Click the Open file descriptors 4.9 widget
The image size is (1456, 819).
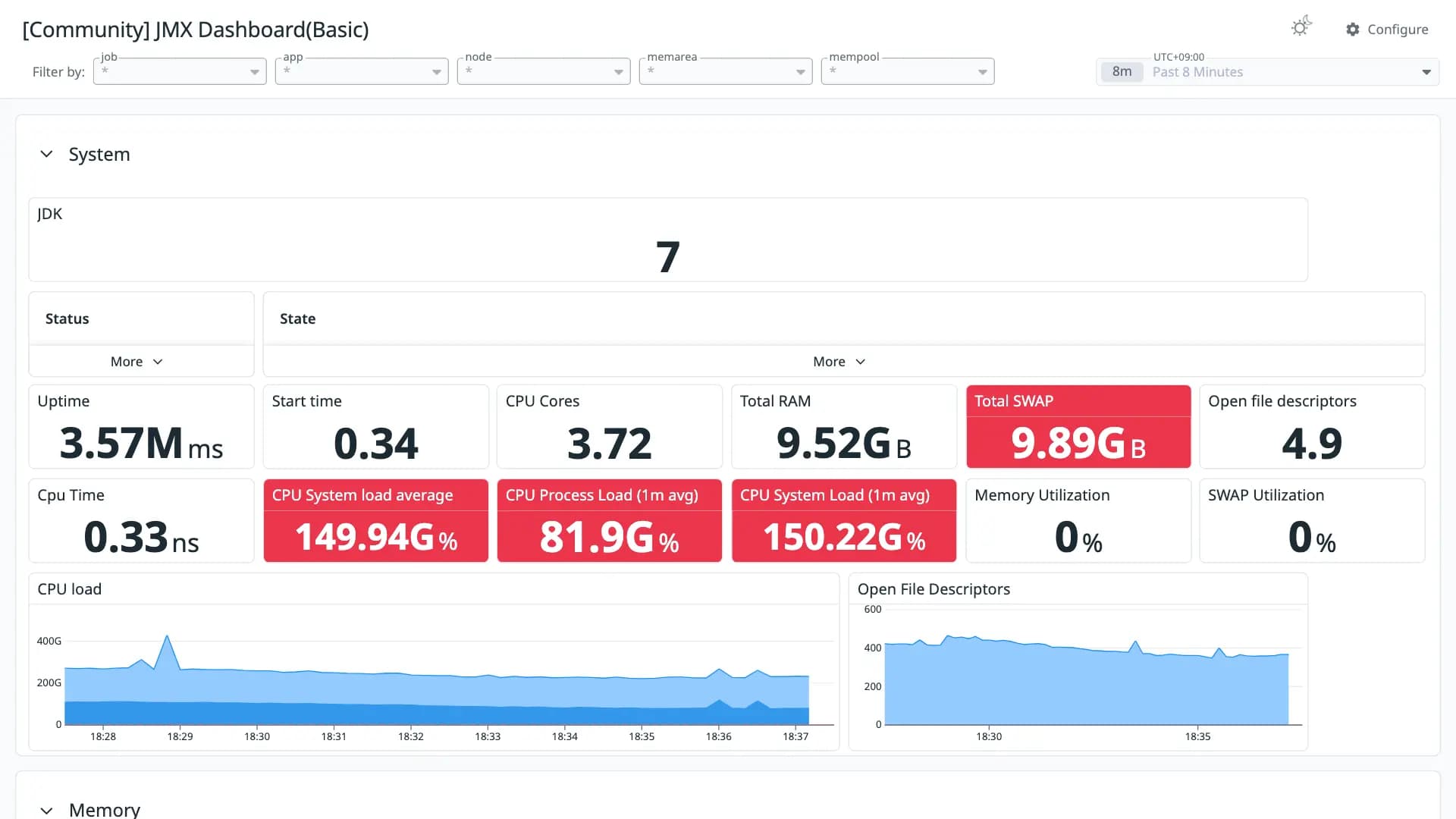pyautogui.click(x=1312, y=427)
